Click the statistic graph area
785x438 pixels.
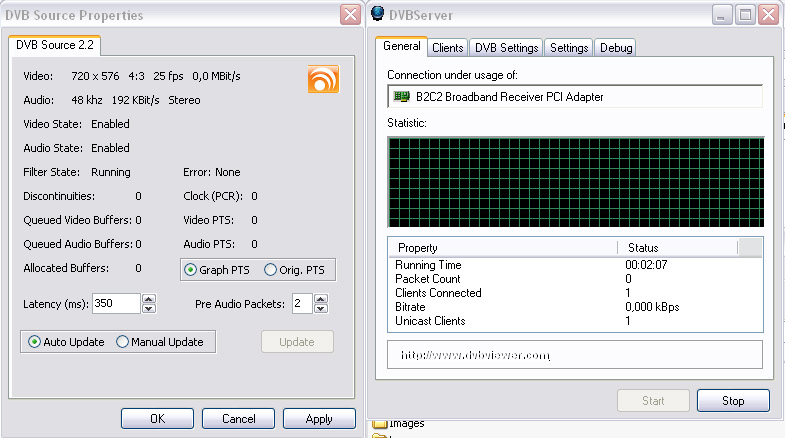[x=576, y=182]
